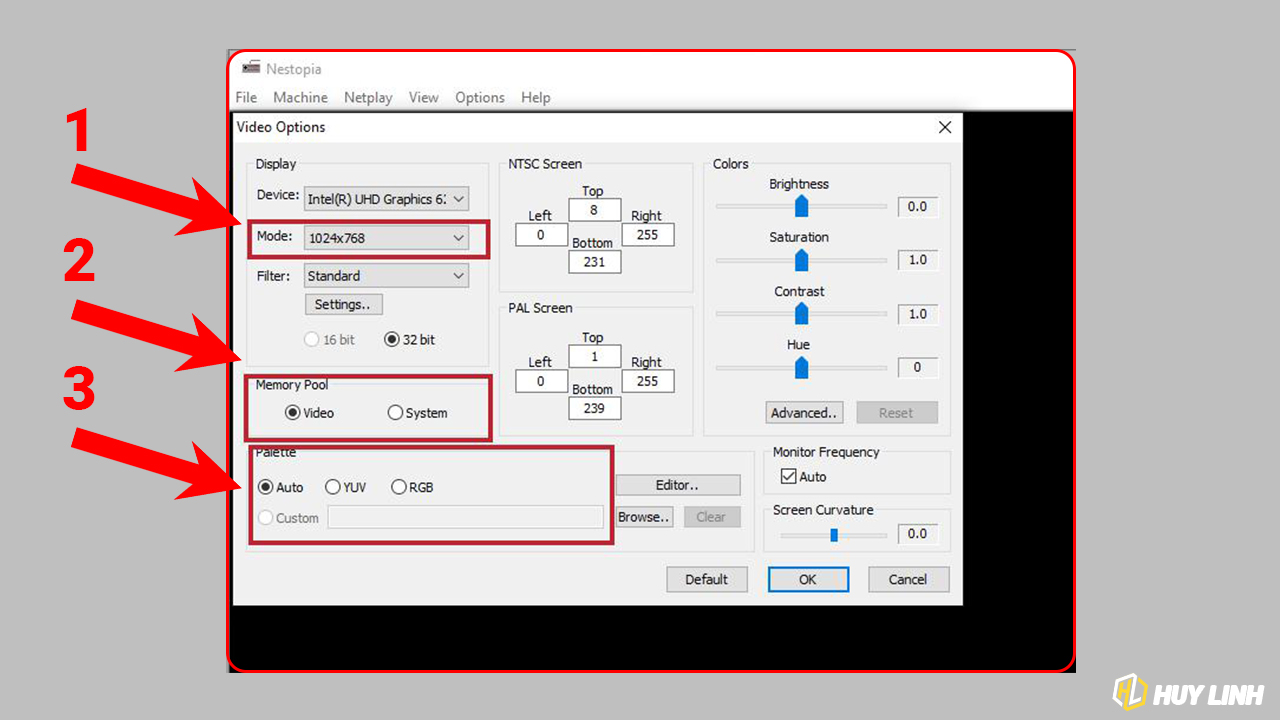Expand the Filter dropdown showing Standard
1280x720 pixels.
(386, 276)
